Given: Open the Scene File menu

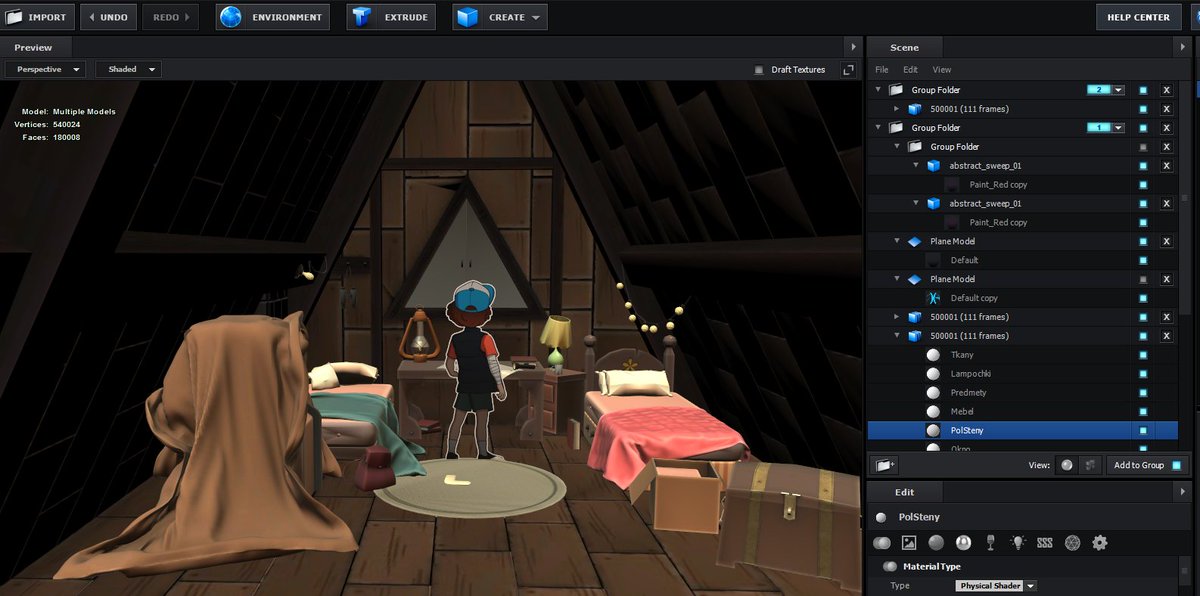Looking at the screenshot, I should [x=881, y=70].
